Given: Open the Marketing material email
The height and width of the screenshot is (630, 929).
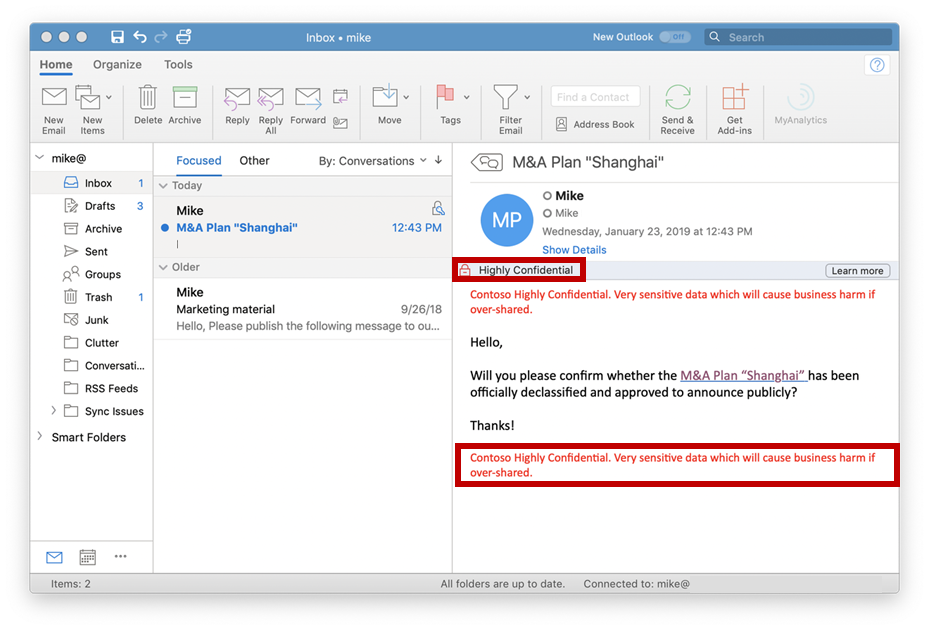Looking at the screenshot, I should pos(303,309).
